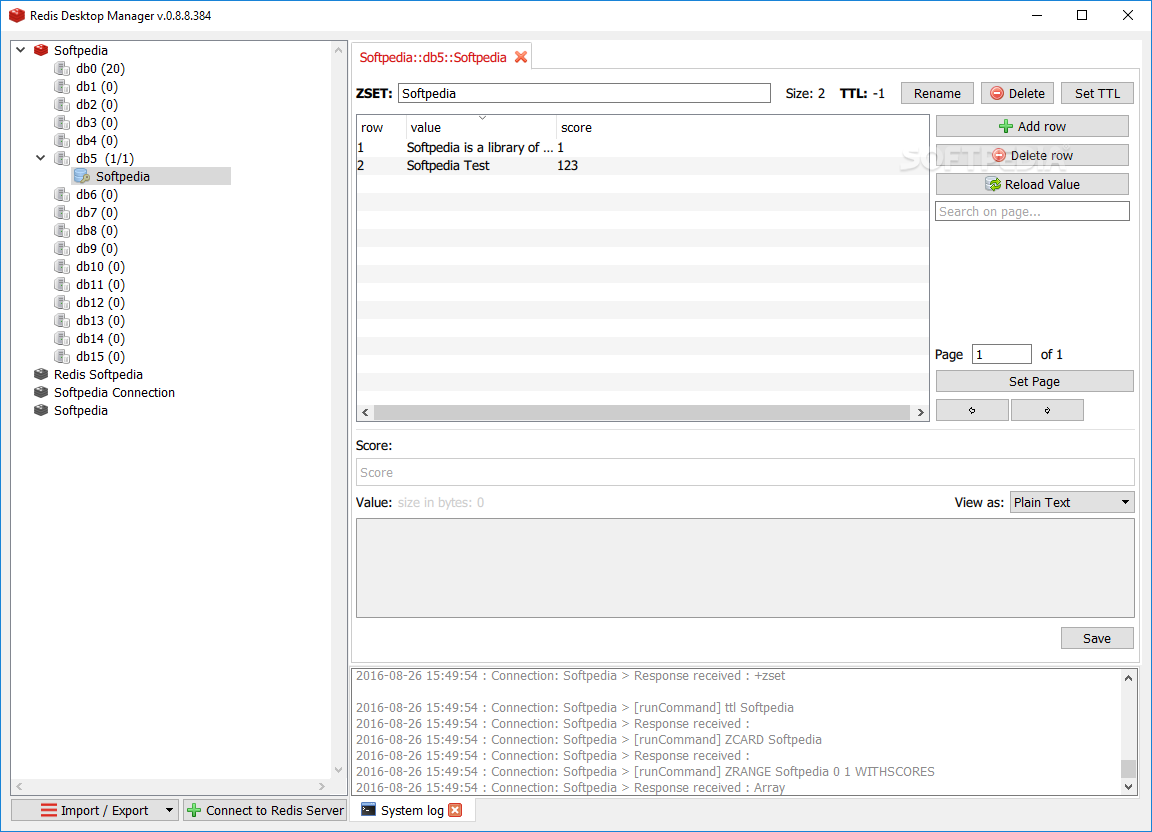1152x832 pixels.
Task: Click the db15 database icon
Action: point(62,356)
